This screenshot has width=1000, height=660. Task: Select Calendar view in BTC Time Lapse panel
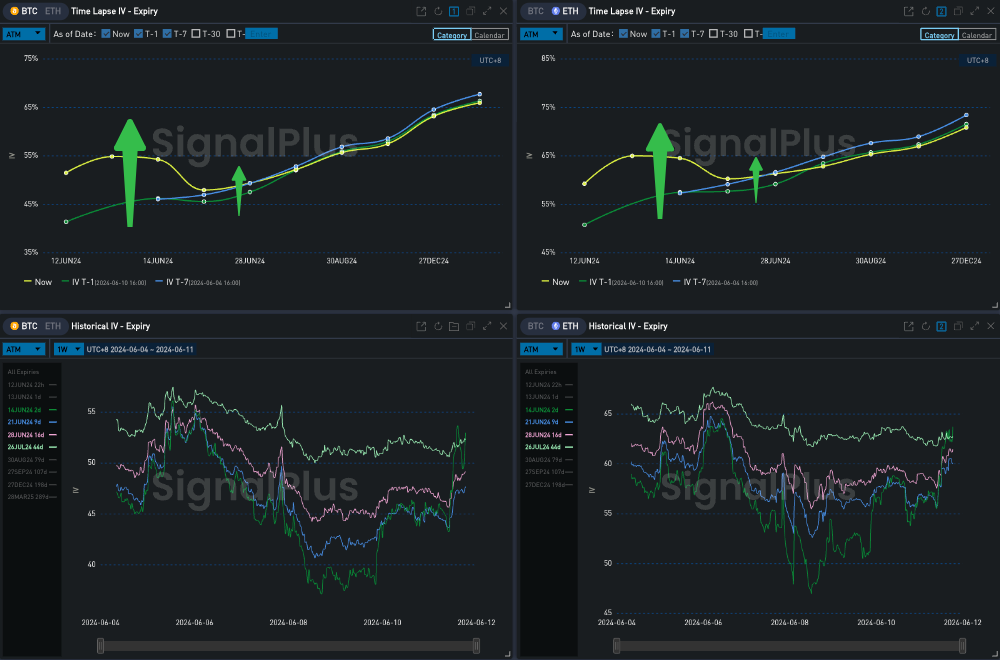coord(489,35)
